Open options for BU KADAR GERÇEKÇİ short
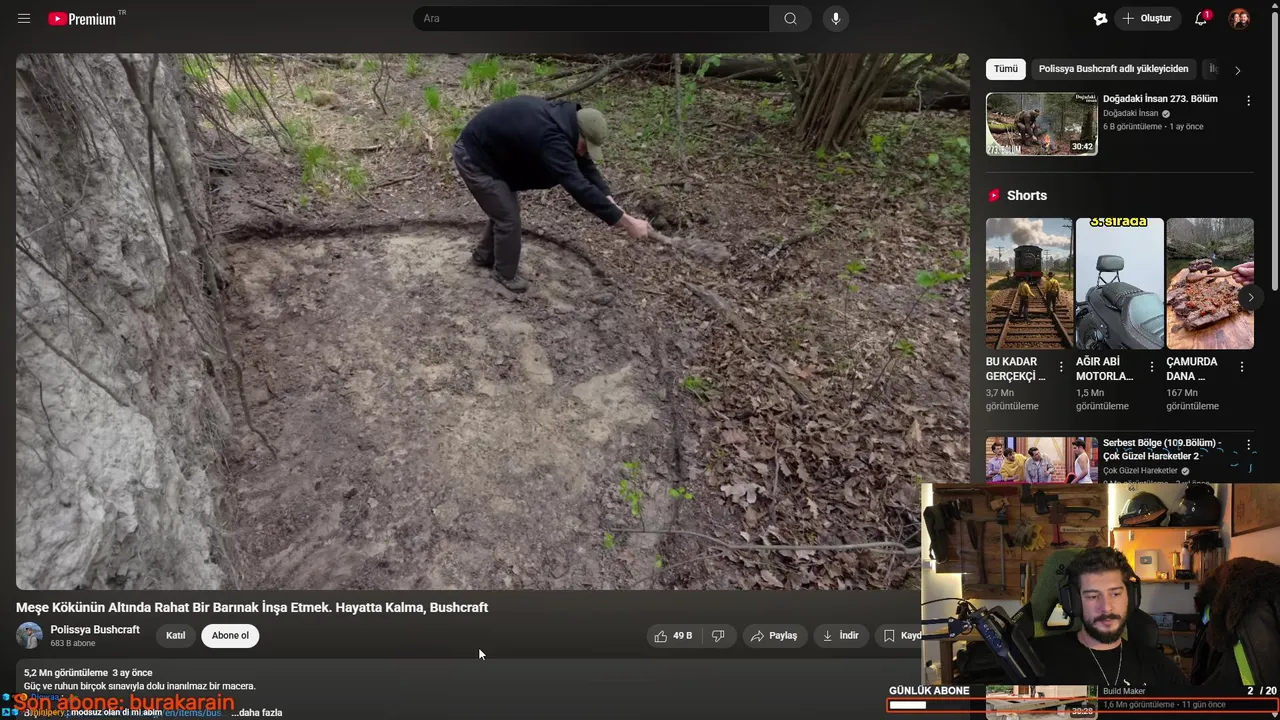1280x720 pixels. point(1061,367)
